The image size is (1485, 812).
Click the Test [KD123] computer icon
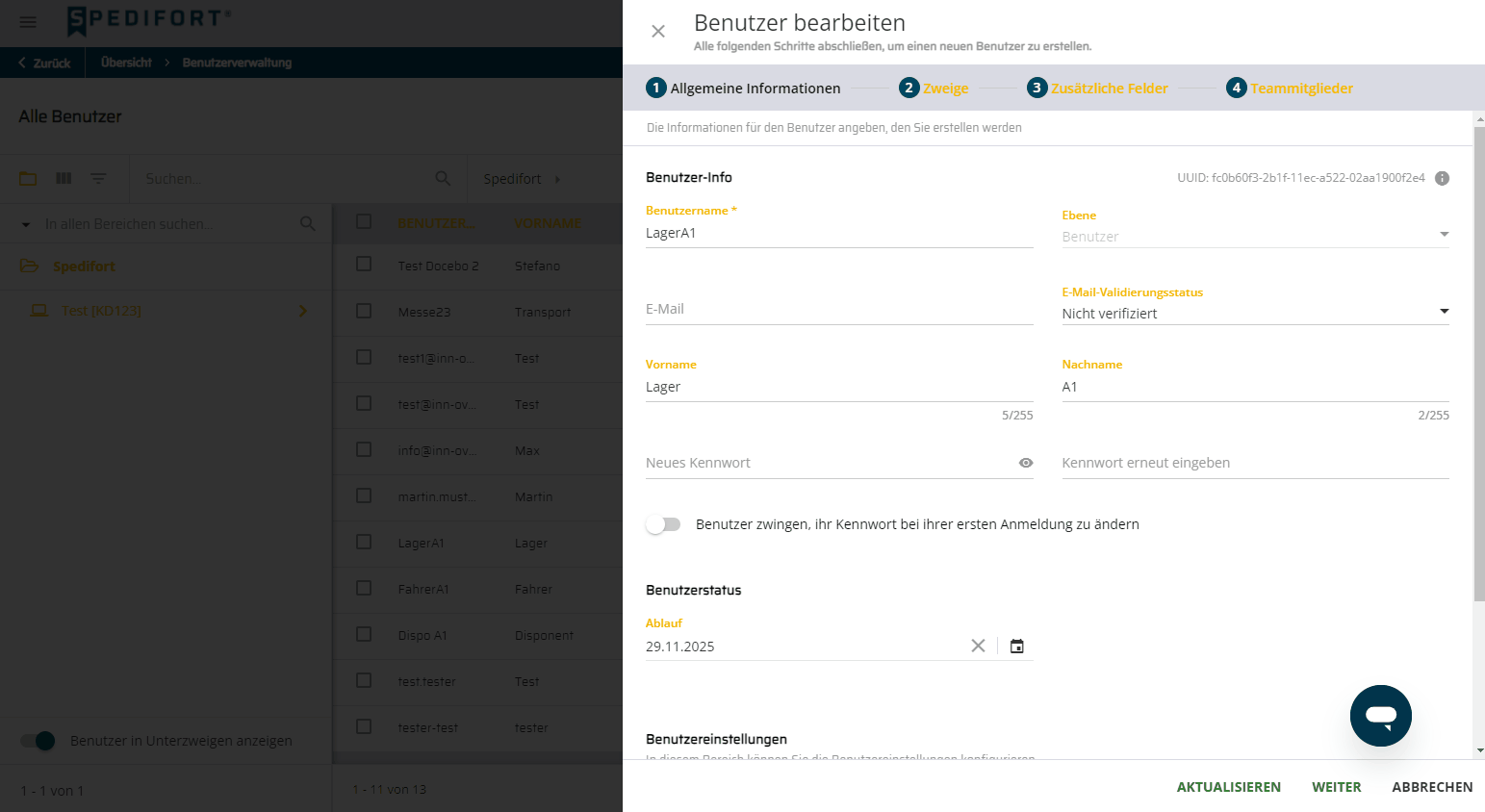pyautogui.click(x=39, y=311)
